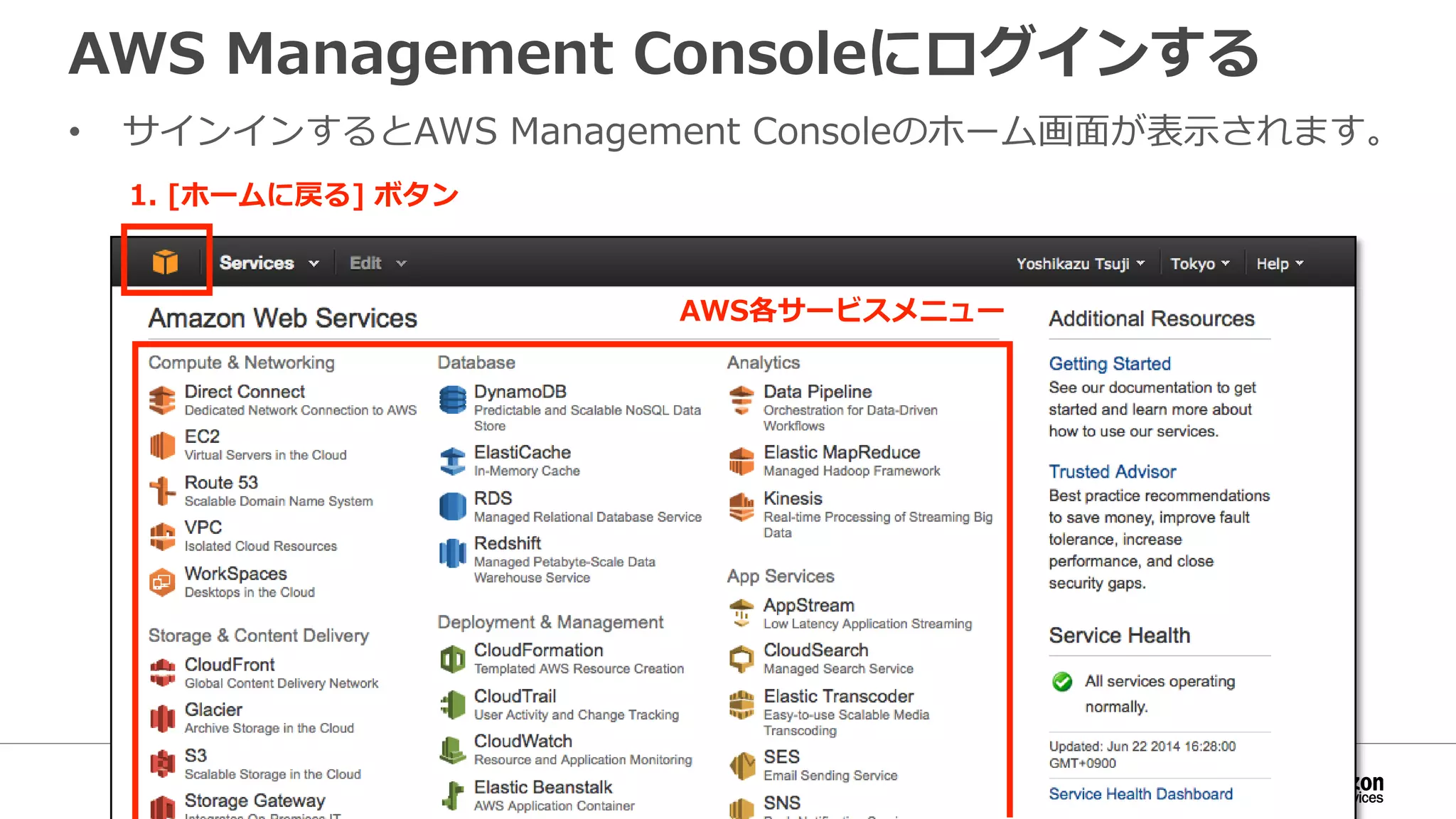Open the Elastic Transcoder service icon
This screenshot has height=819, width=1456.
tap(742, 705)
